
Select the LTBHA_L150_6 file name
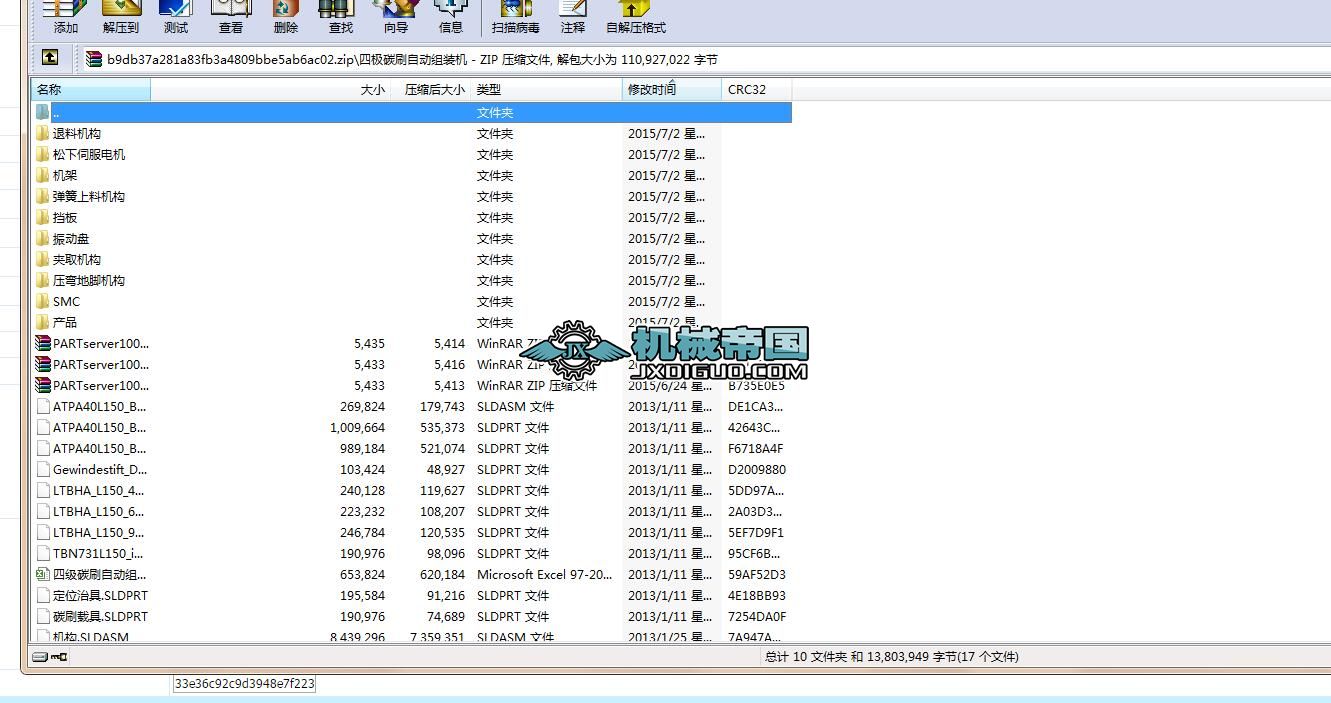point(98,511)
